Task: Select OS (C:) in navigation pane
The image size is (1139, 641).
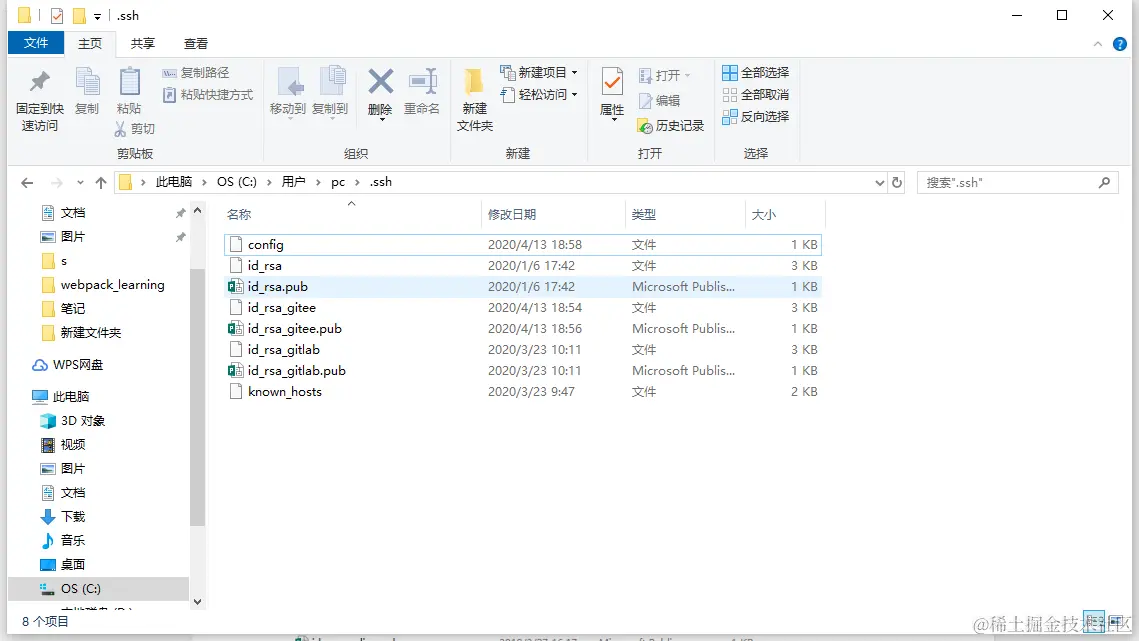Action: tap(98, 589)
